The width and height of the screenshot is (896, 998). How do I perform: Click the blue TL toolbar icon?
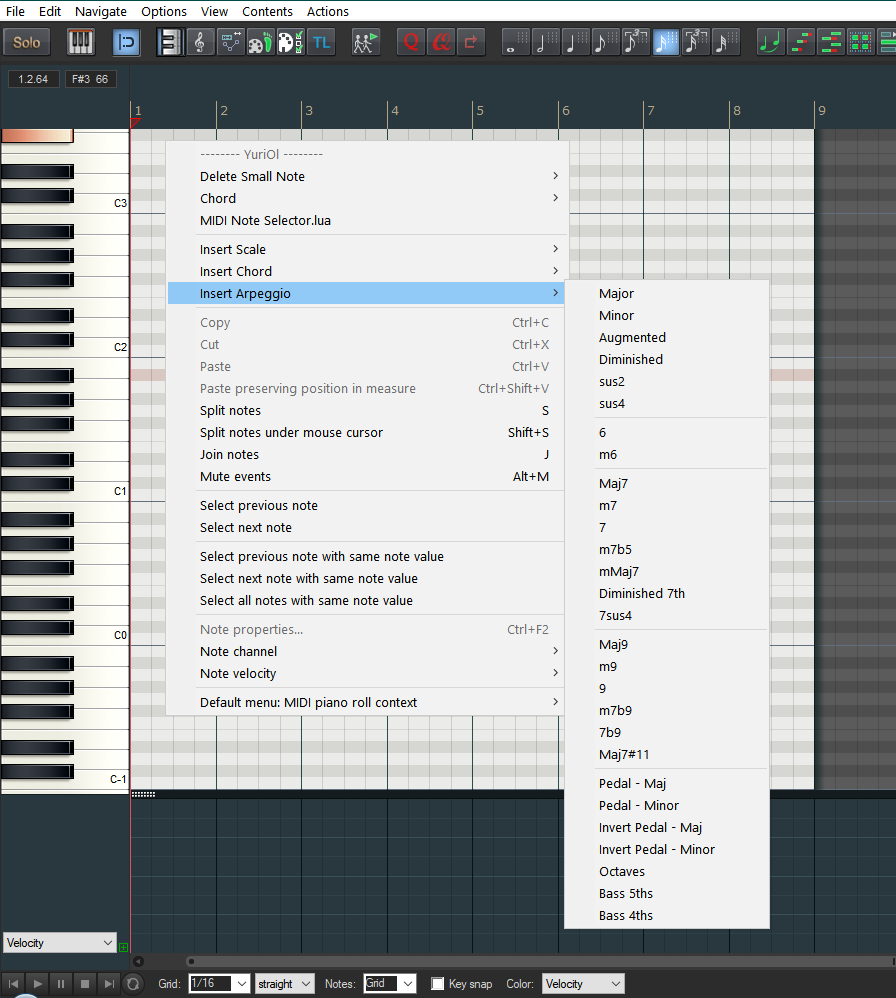click(321, 42)
